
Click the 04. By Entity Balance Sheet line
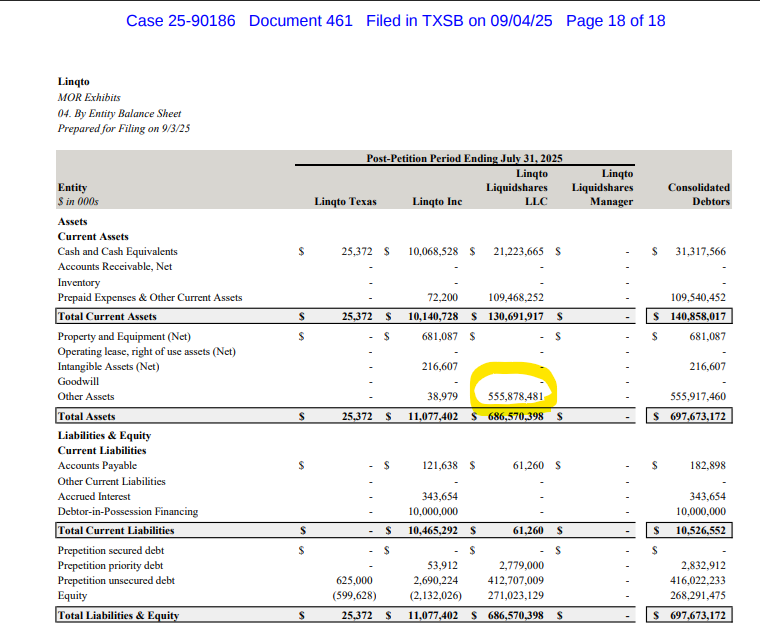click(x=119, y=113)
